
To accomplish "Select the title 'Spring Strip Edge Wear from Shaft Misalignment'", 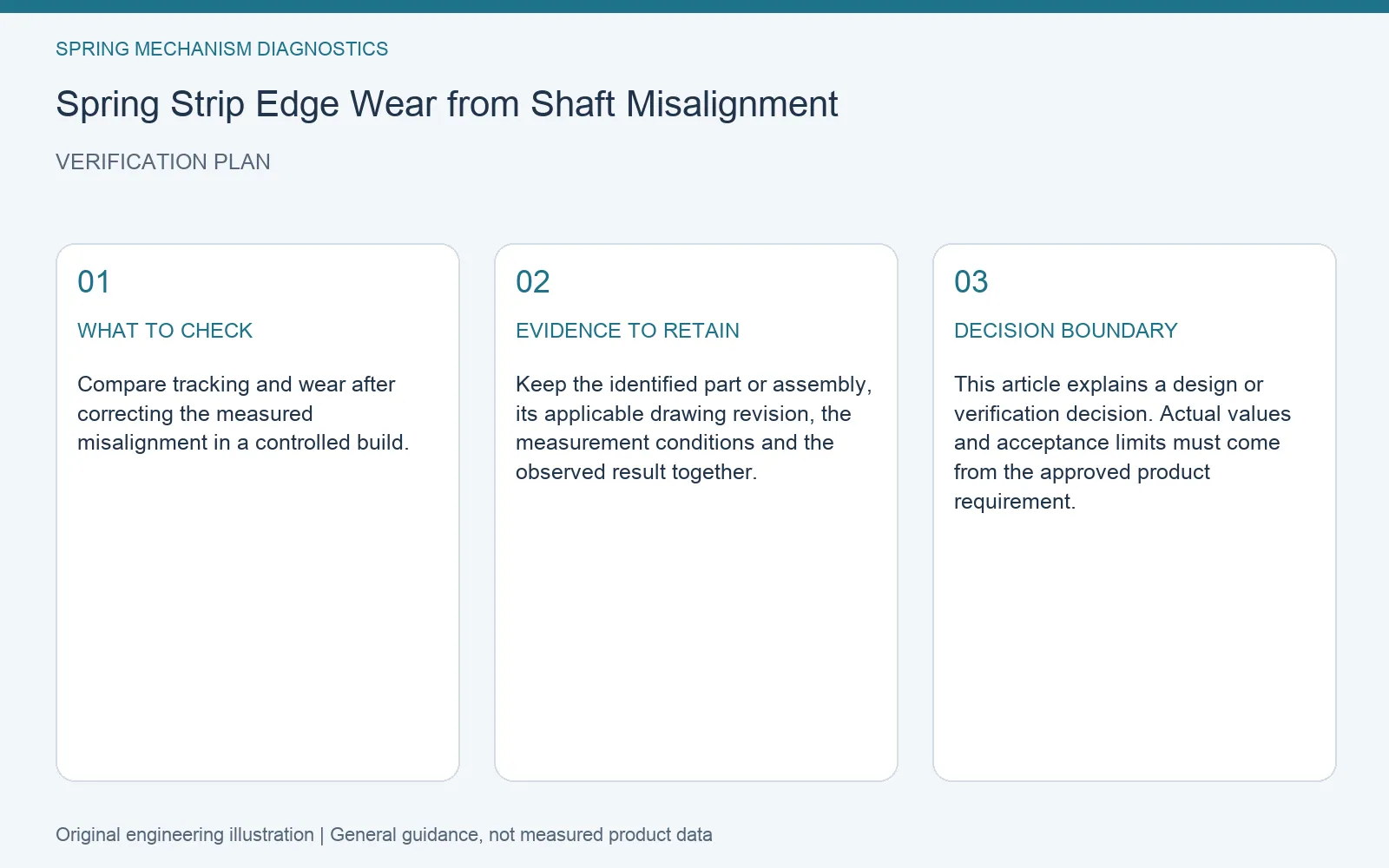I will coord(447,105).
